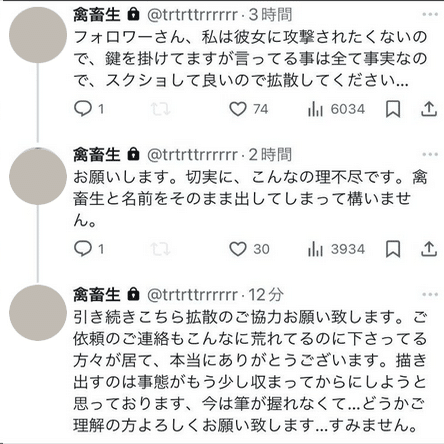This screenshot has width=444, height=444.
Task: Expand truncated first tweet ending with ellipsis
Action: (401, 81)
